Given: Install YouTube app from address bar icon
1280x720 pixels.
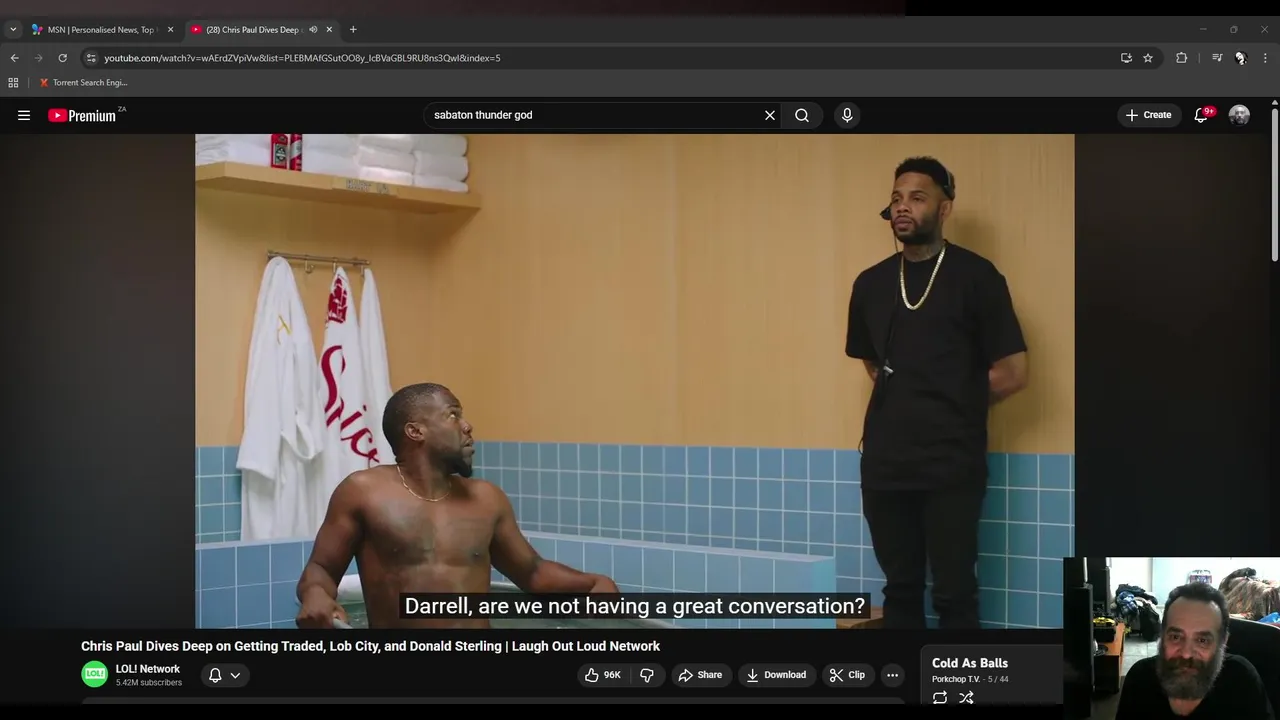Looking at the screenshot, I should (1126, 58).
